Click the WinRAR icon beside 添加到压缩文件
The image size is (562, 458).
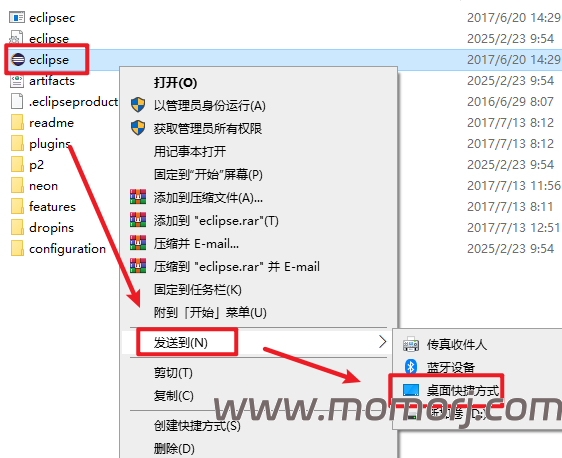[138, 197]
